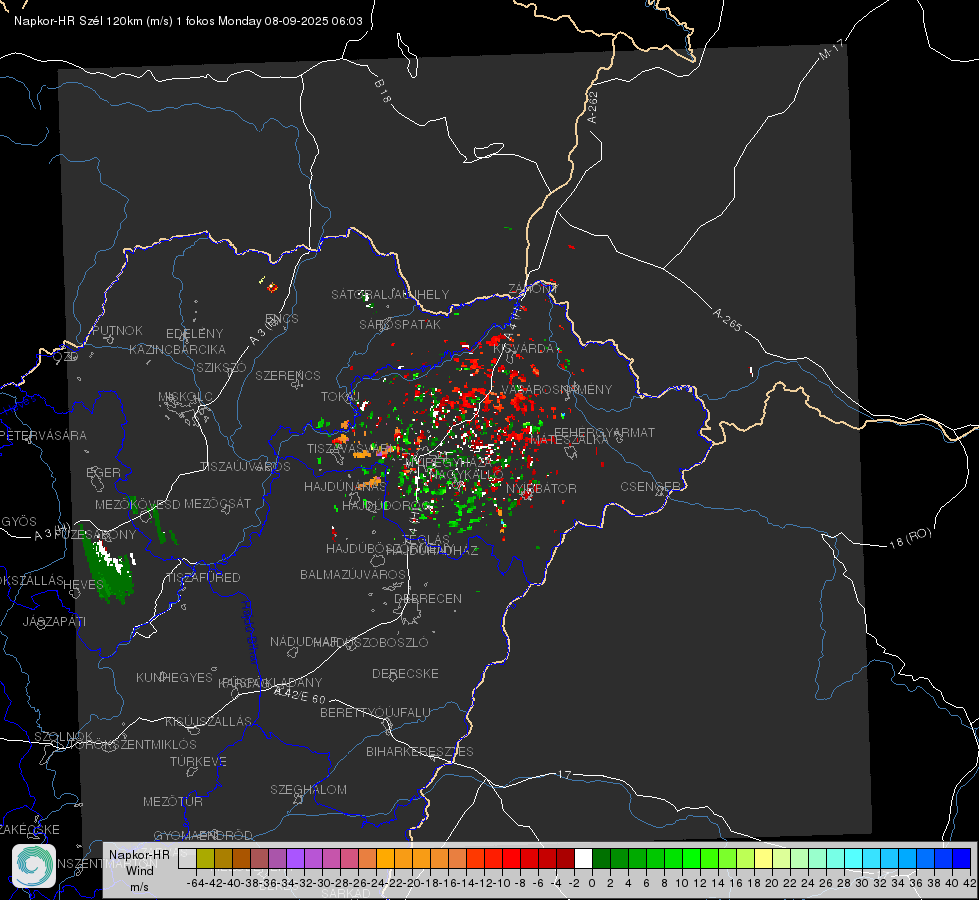
Task: Click the TOKAJ town label
Action: tap(340, 397)
